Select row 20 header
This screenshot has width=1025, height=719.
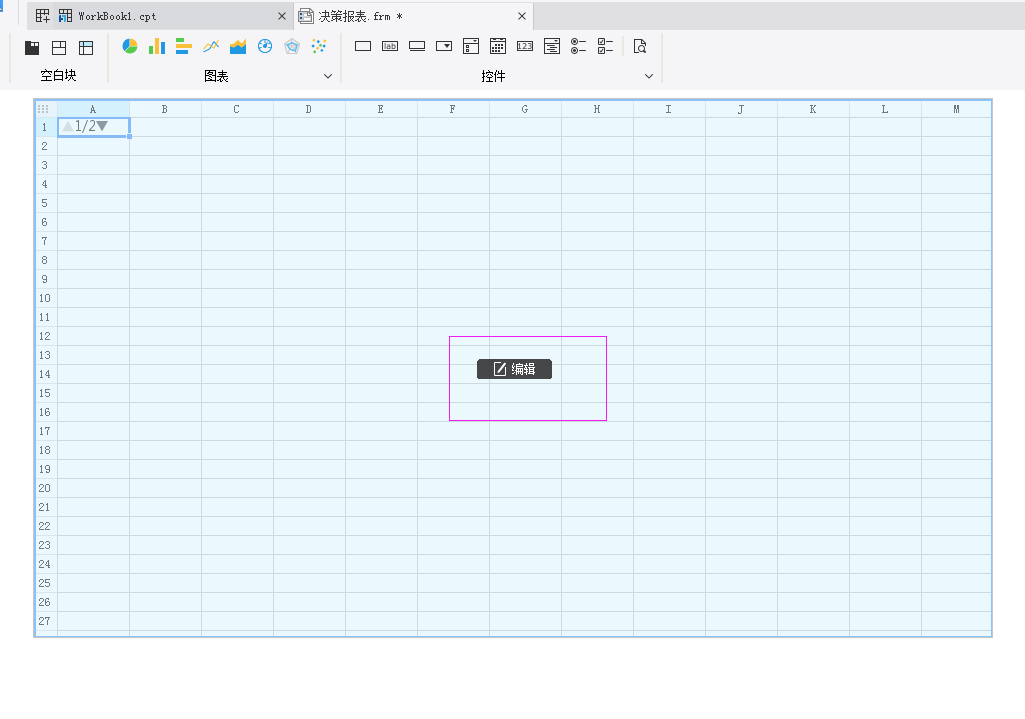[44, 488]
